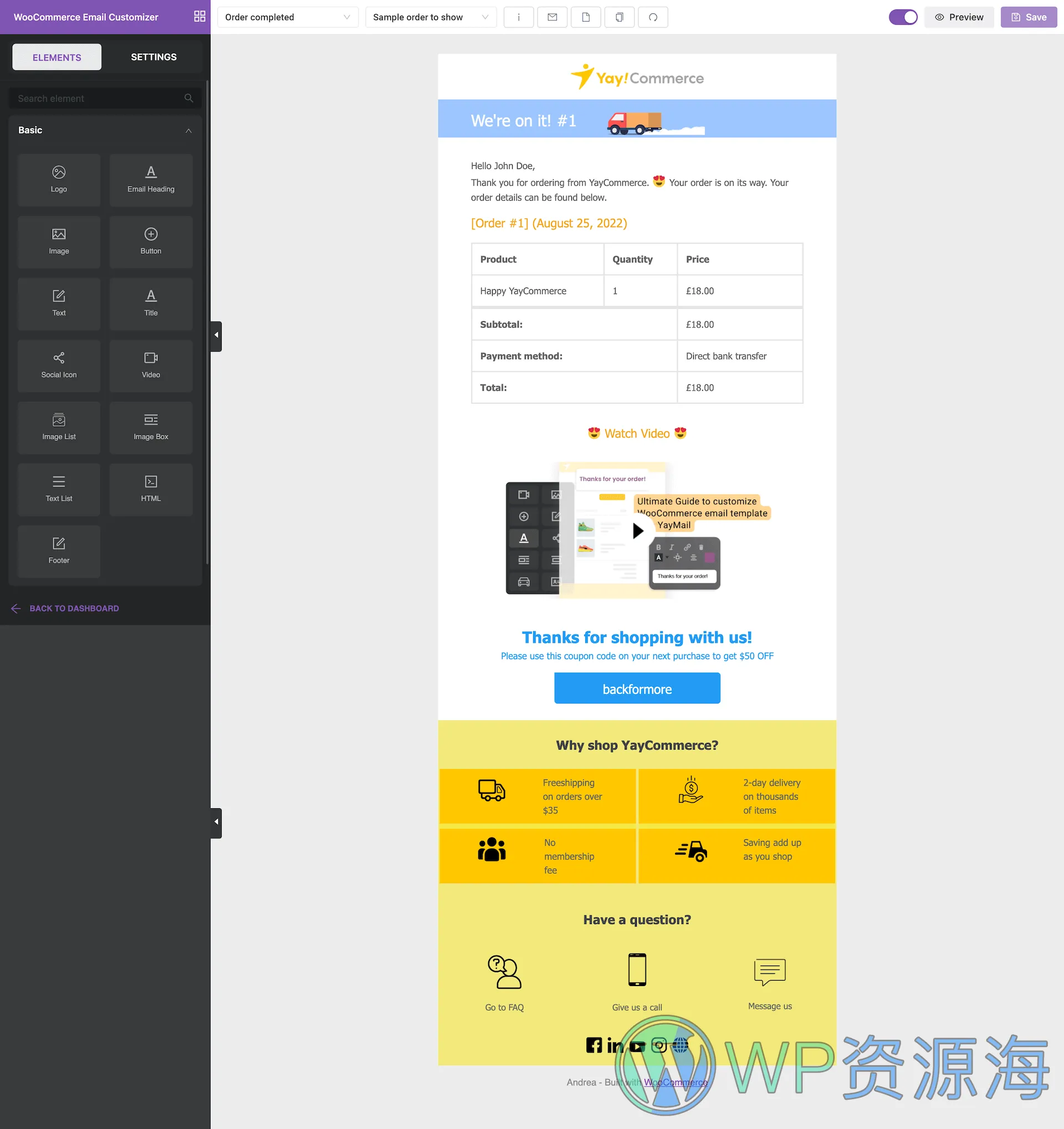This screenshot has width=1064, height=1129.
Task: Click the backformore coupon button
Action: tap(637, 688)
